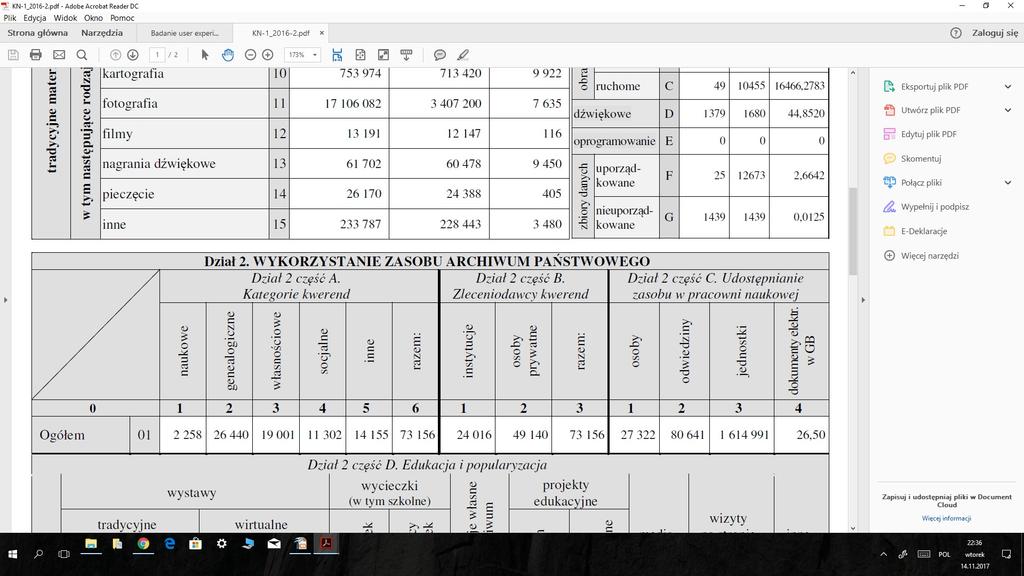1024x576 pixels.
Task: Open Windows taskbar search
Action: (x=39, y=554)
